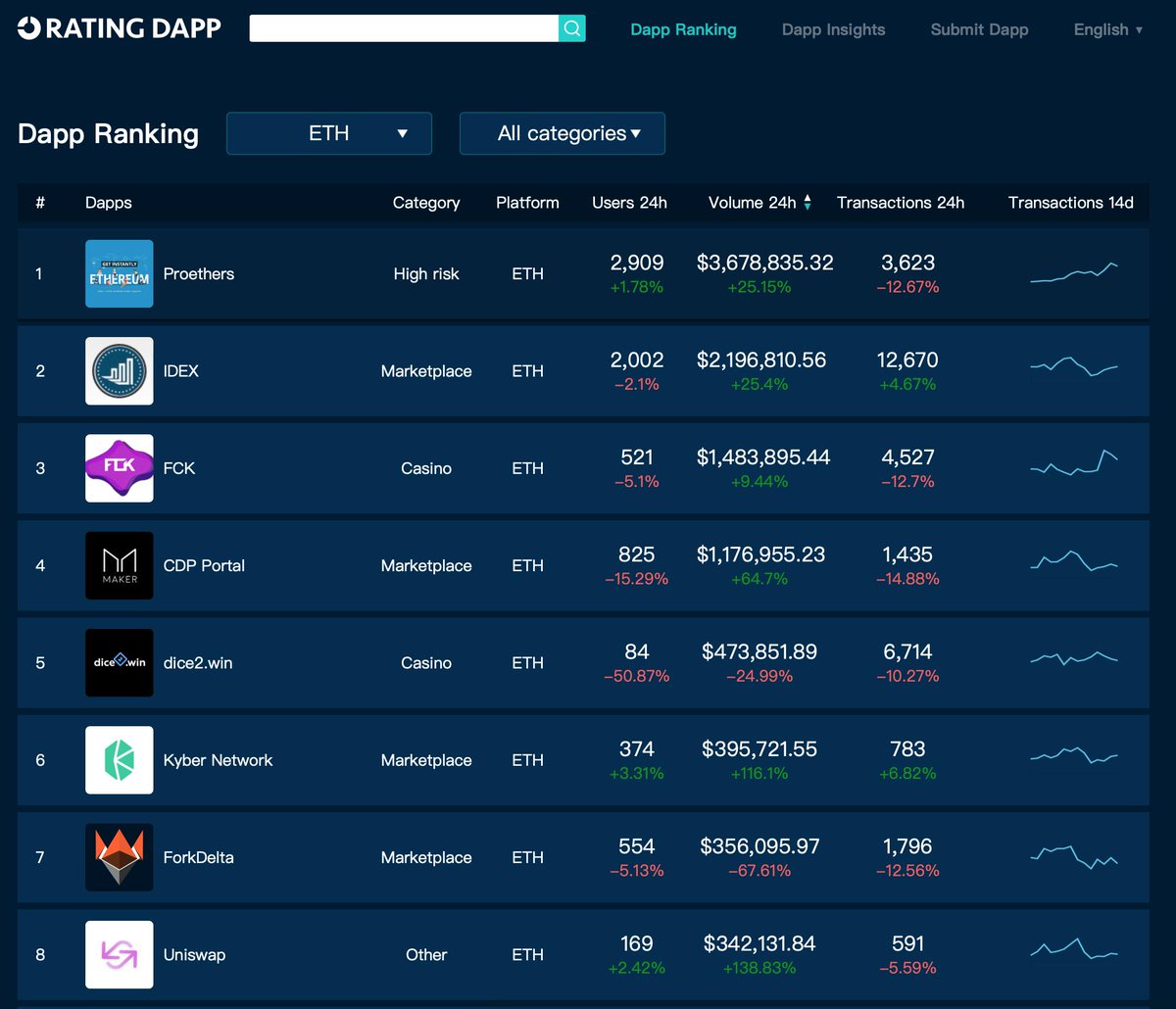Viewport: 1176px width, 1009px height.
Task: Click the Category column header
Action: coord(426,203)
